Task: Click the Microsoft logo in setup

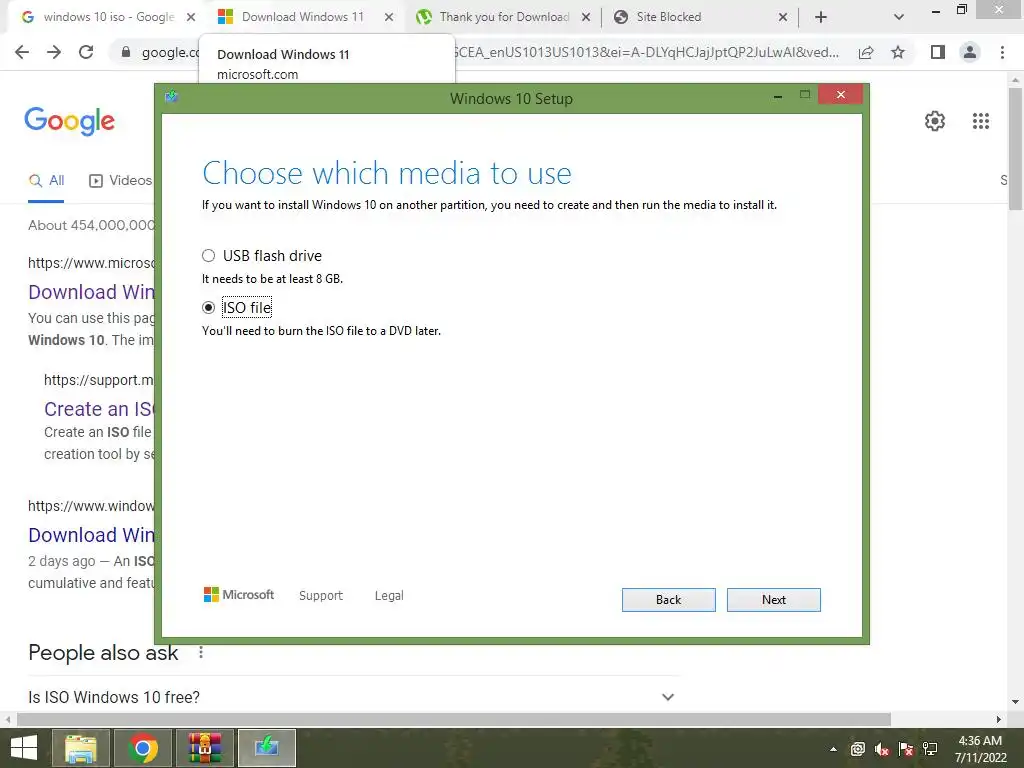Action: pos(239,594)
